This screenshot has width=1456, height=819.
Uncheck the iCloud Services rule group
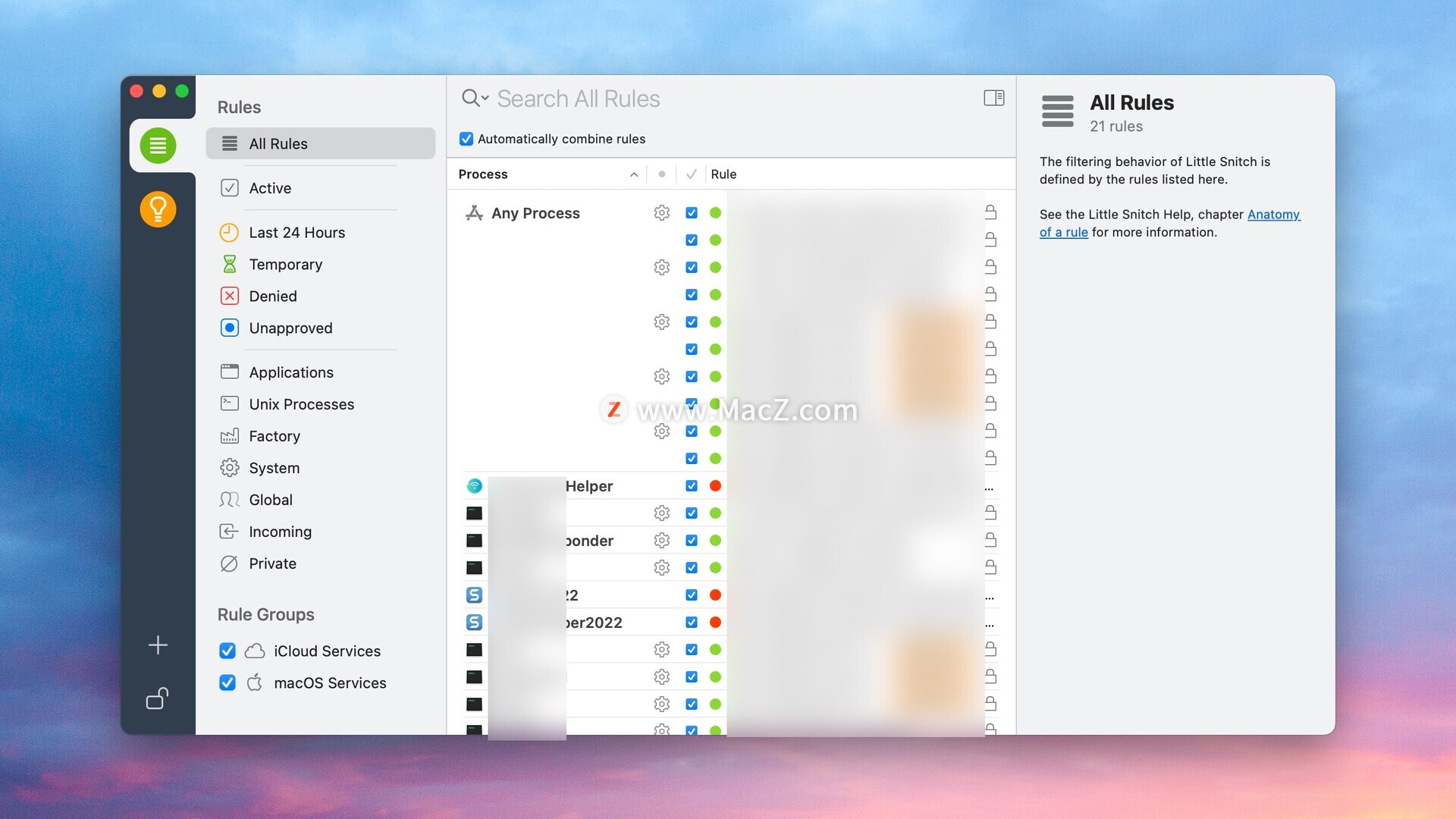pyautogui.click(x=227, y=651)
